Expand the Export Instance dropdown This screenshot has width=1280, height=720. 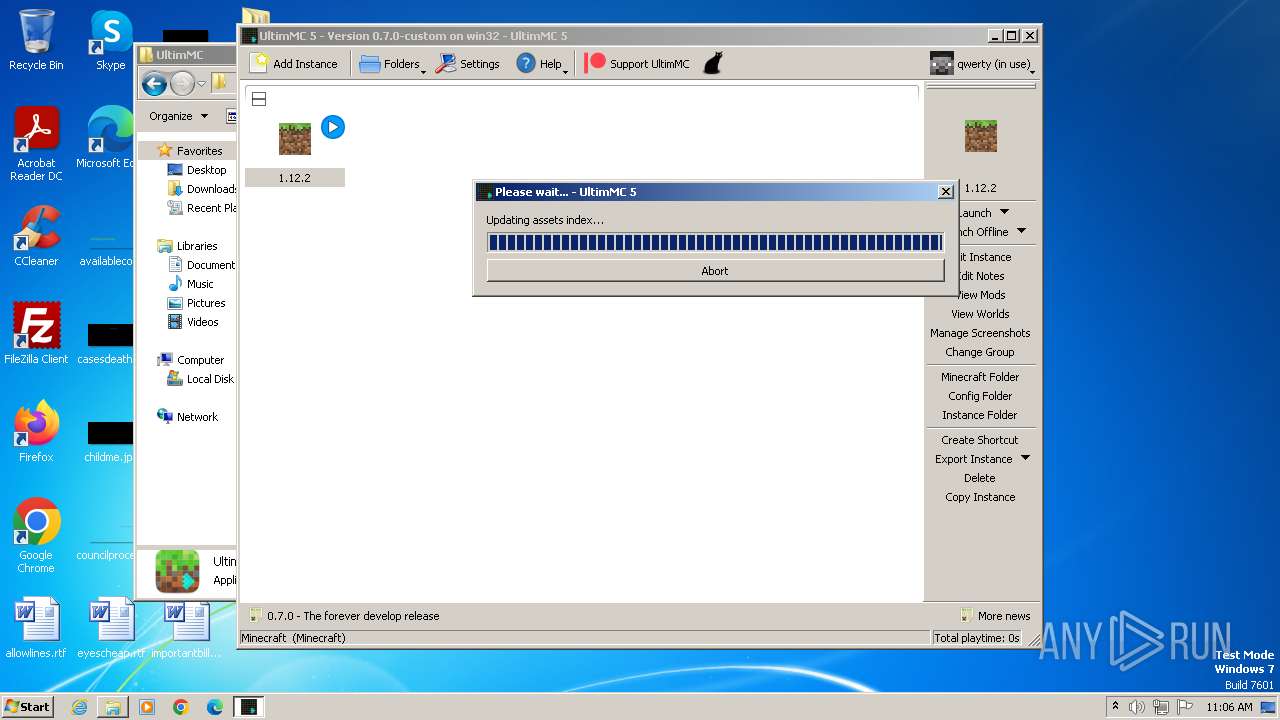click(1025, 459)
